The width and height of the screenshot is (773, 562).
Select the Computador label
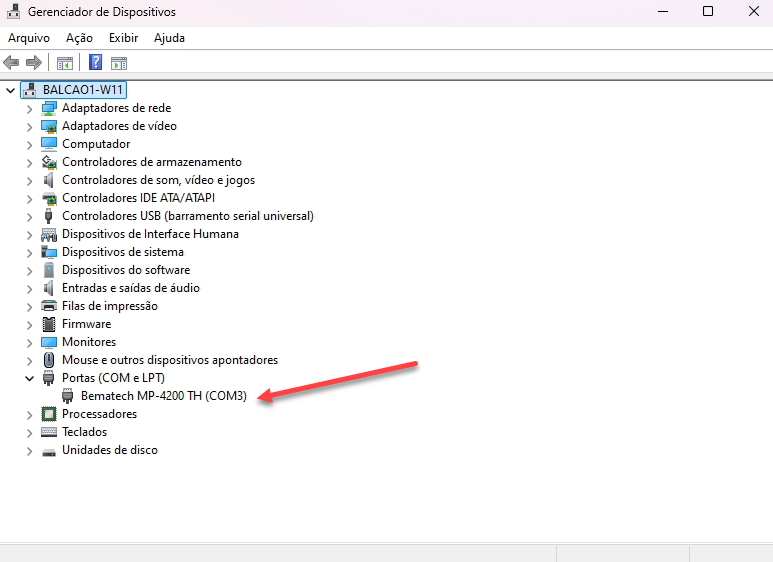click(96, 144)
